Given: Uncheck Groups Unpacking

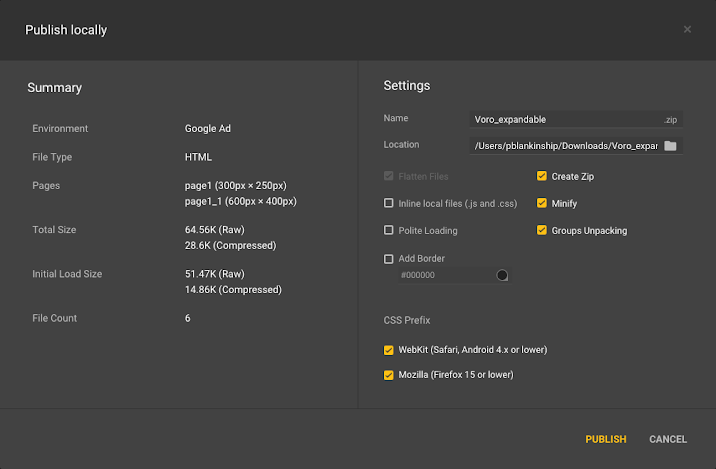Looking at the screenshot, I should coord(542,231).
